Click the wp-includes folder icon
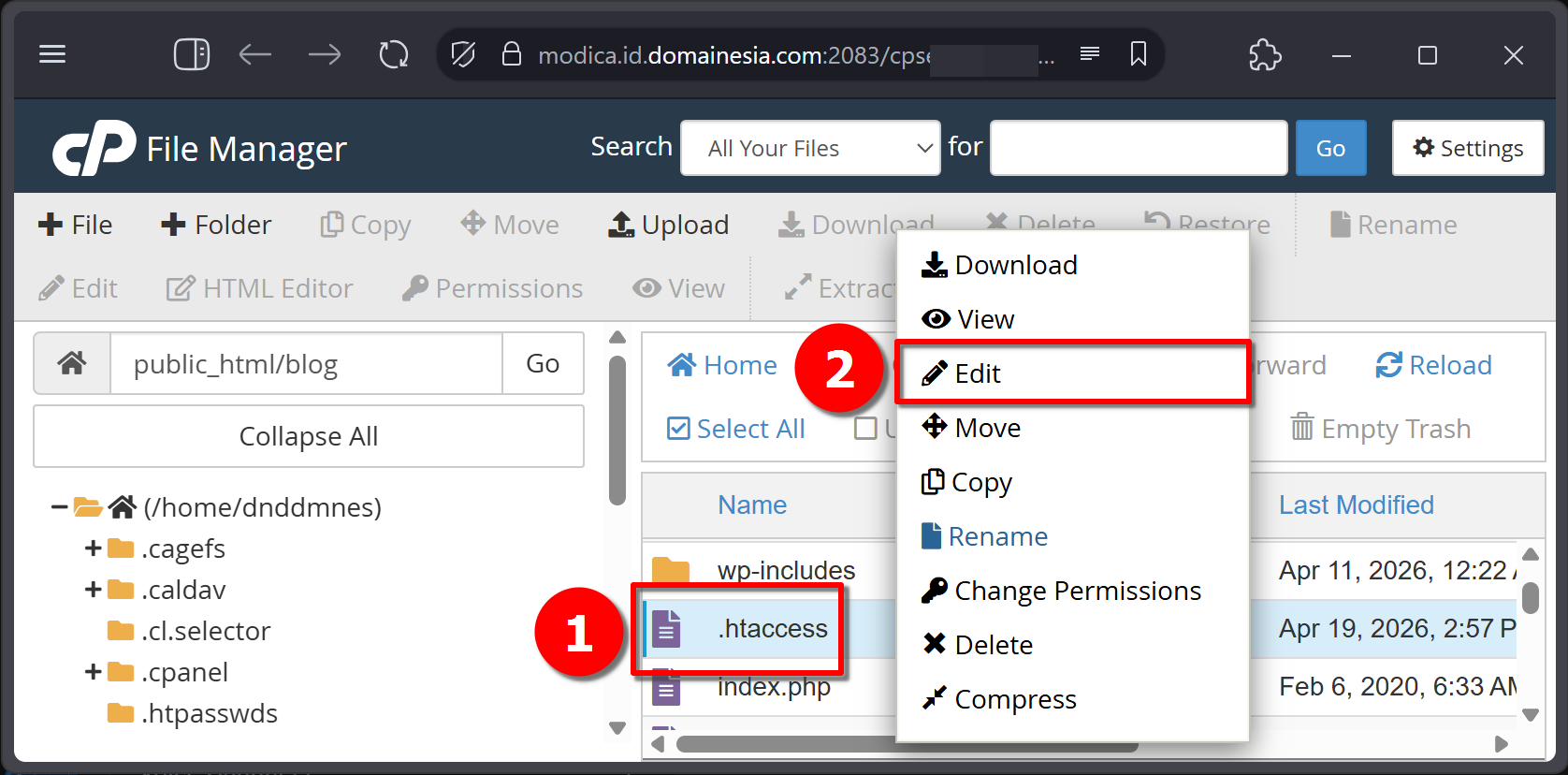 (671, 570)
